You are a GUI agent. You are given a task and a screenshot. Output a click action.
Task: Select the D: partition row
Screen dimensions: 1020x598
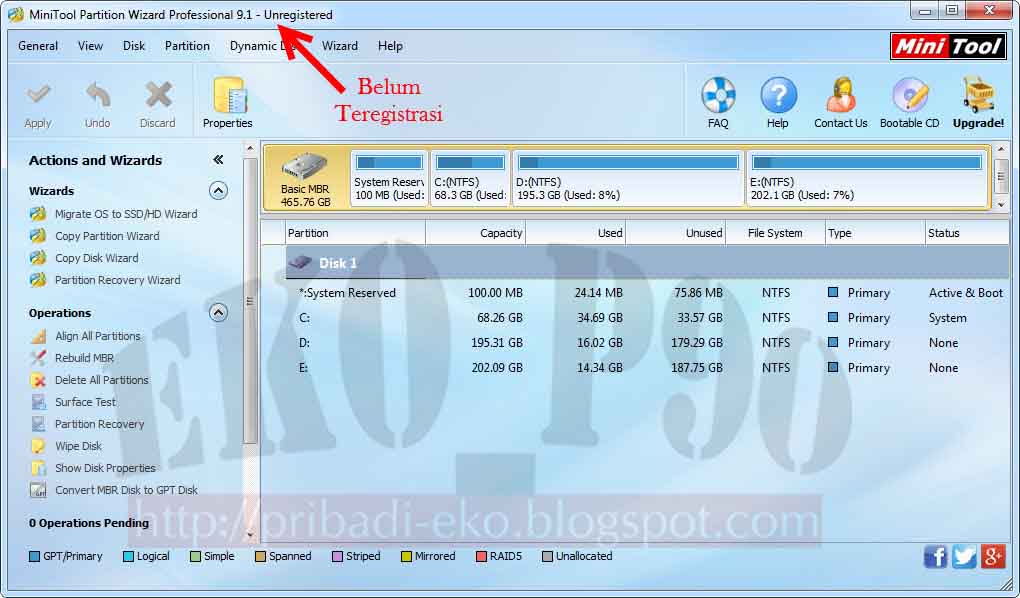(647, 343)
